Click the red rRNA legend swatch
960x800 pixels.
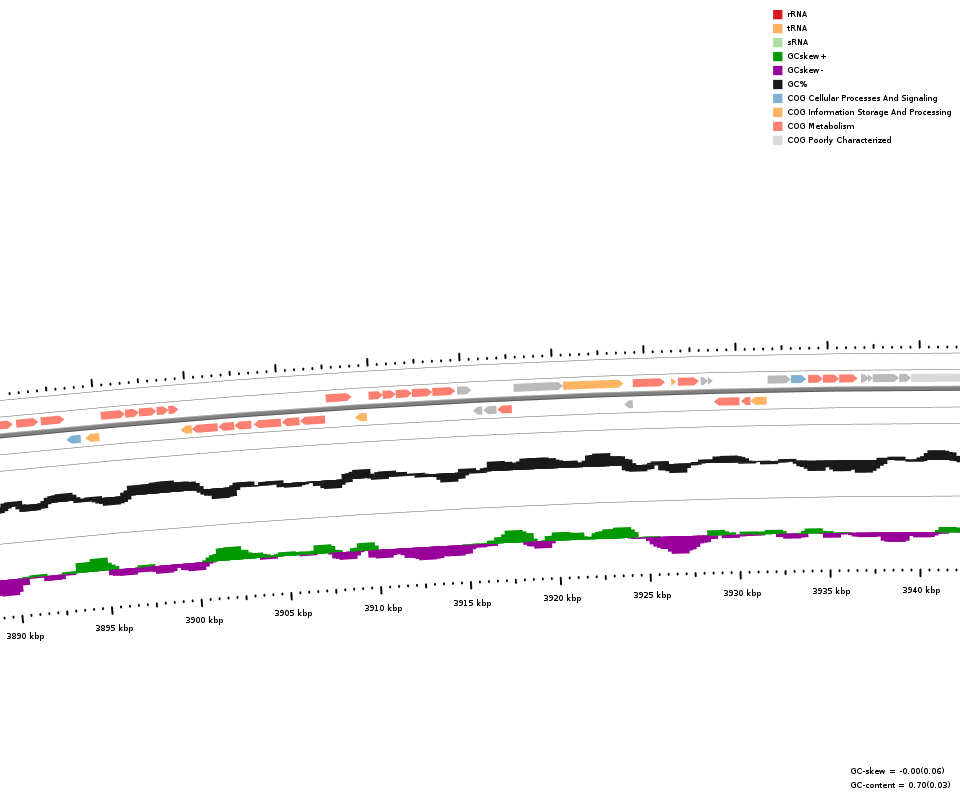click(778, 14)
